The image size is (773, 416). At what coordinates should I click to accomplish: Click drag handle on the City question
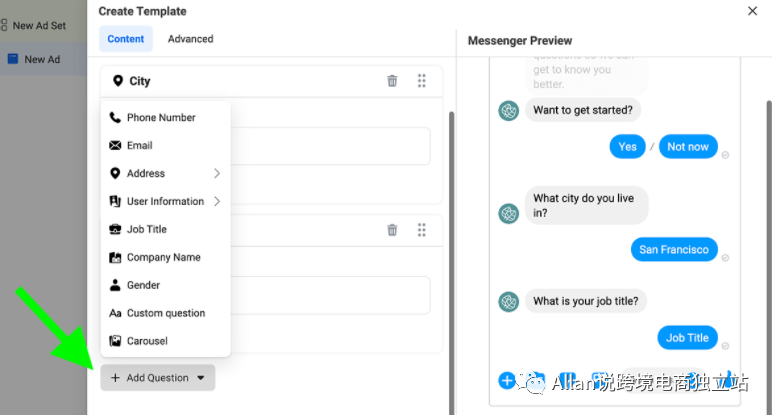click(422, 81)
